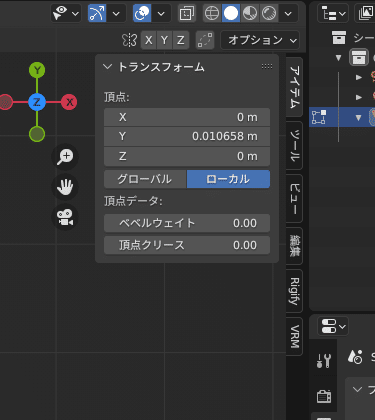375x420 pixels.
Task: Collapse the properties panel chevron
Action: click(x=357, y=389)
